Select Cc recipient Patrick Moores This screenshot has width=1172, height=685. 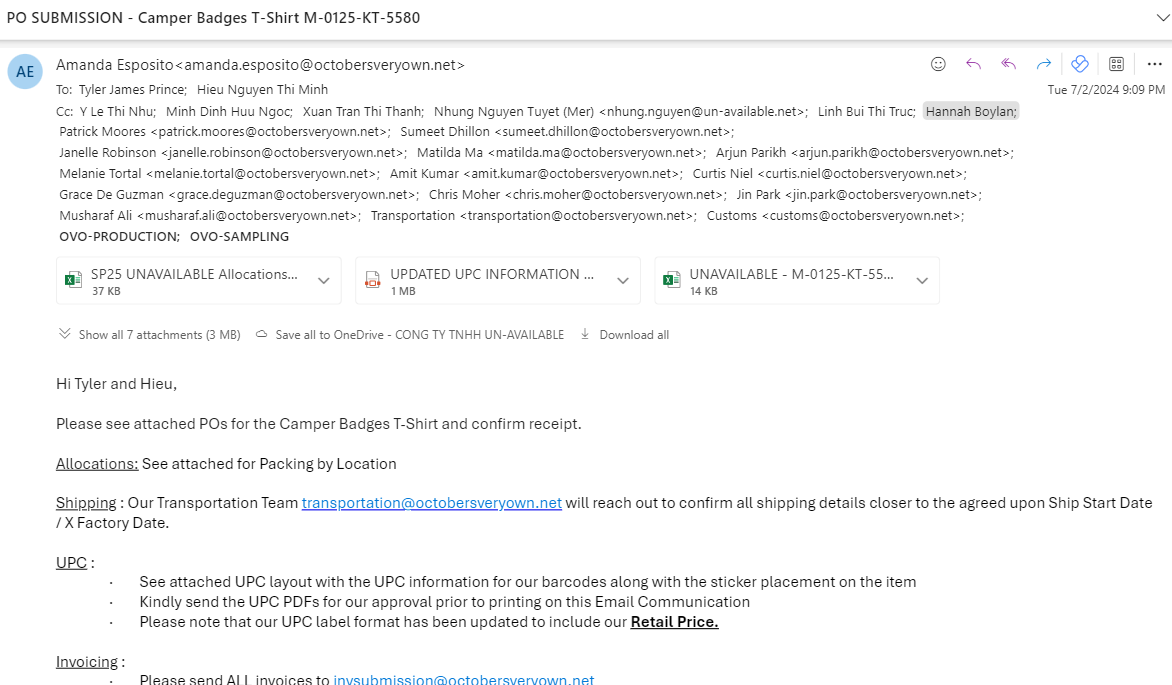coord(224,132)
